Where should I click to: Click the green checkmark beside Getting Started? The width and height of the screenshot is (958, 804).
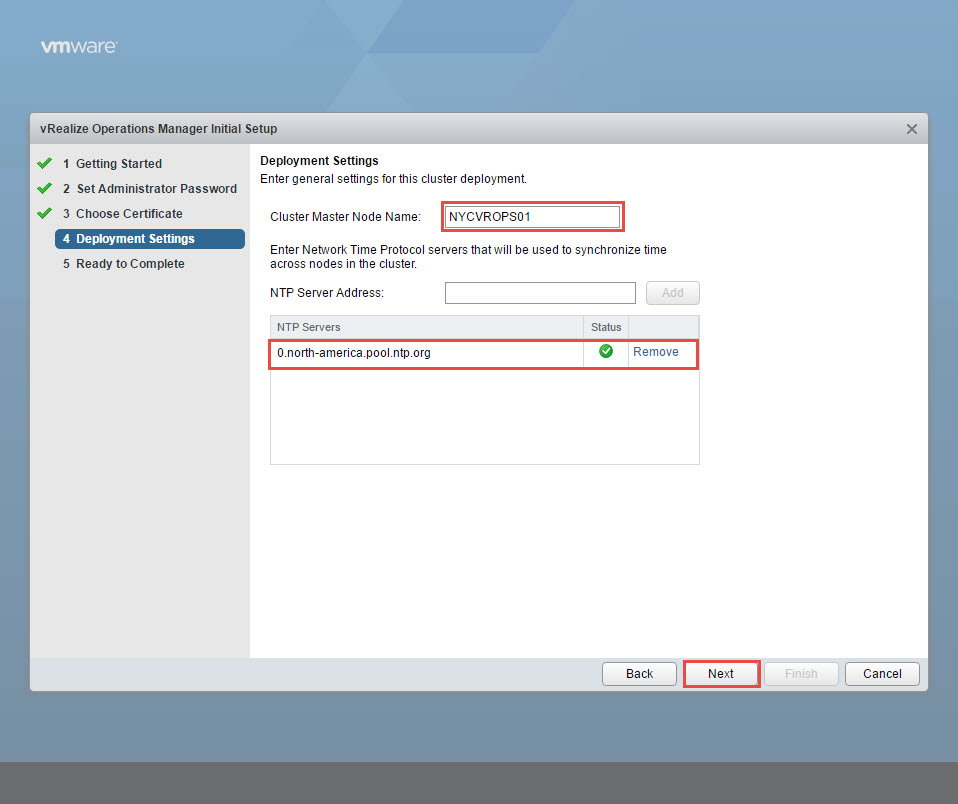click(x=44, y=163)
